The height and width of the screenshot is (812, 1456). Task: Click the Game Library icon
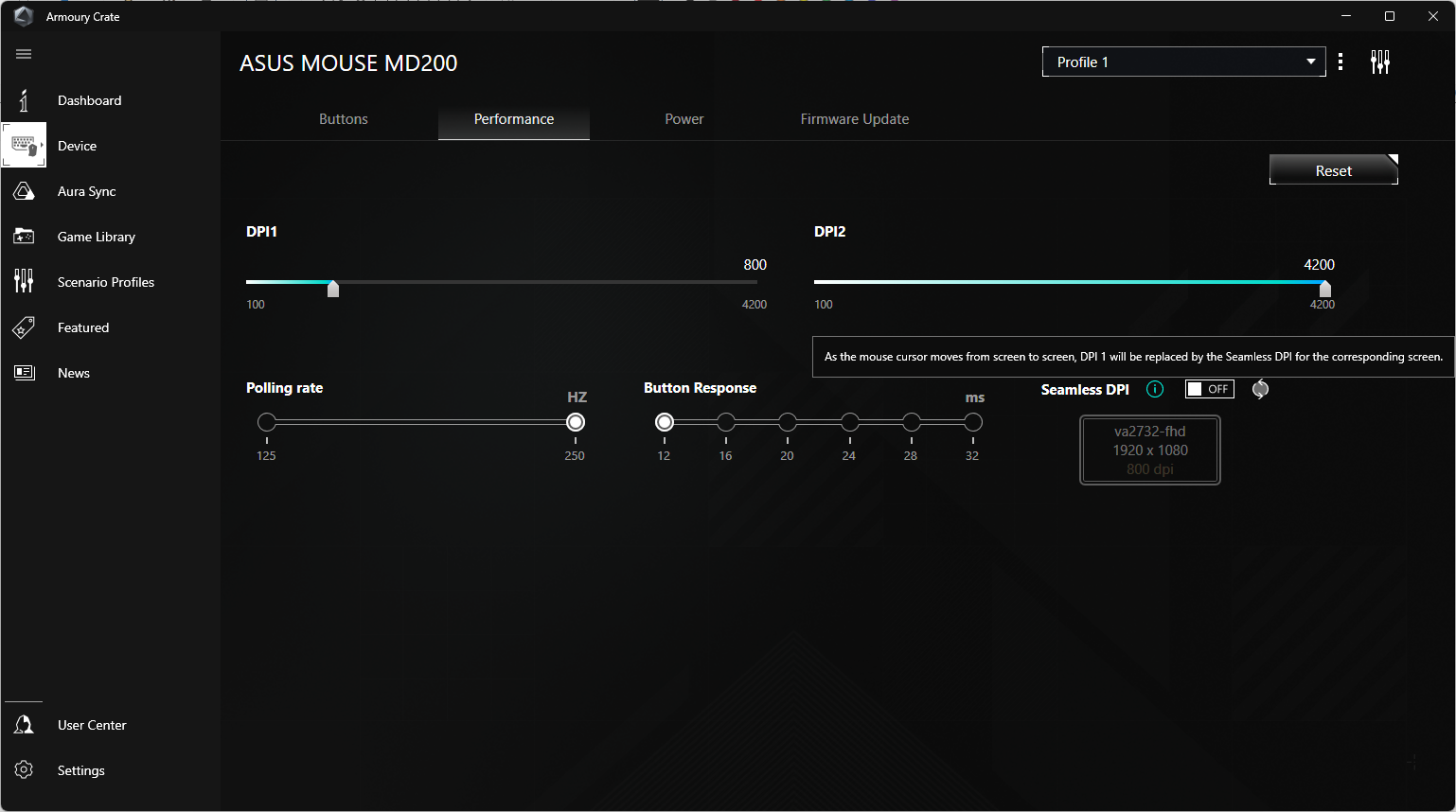24,237
